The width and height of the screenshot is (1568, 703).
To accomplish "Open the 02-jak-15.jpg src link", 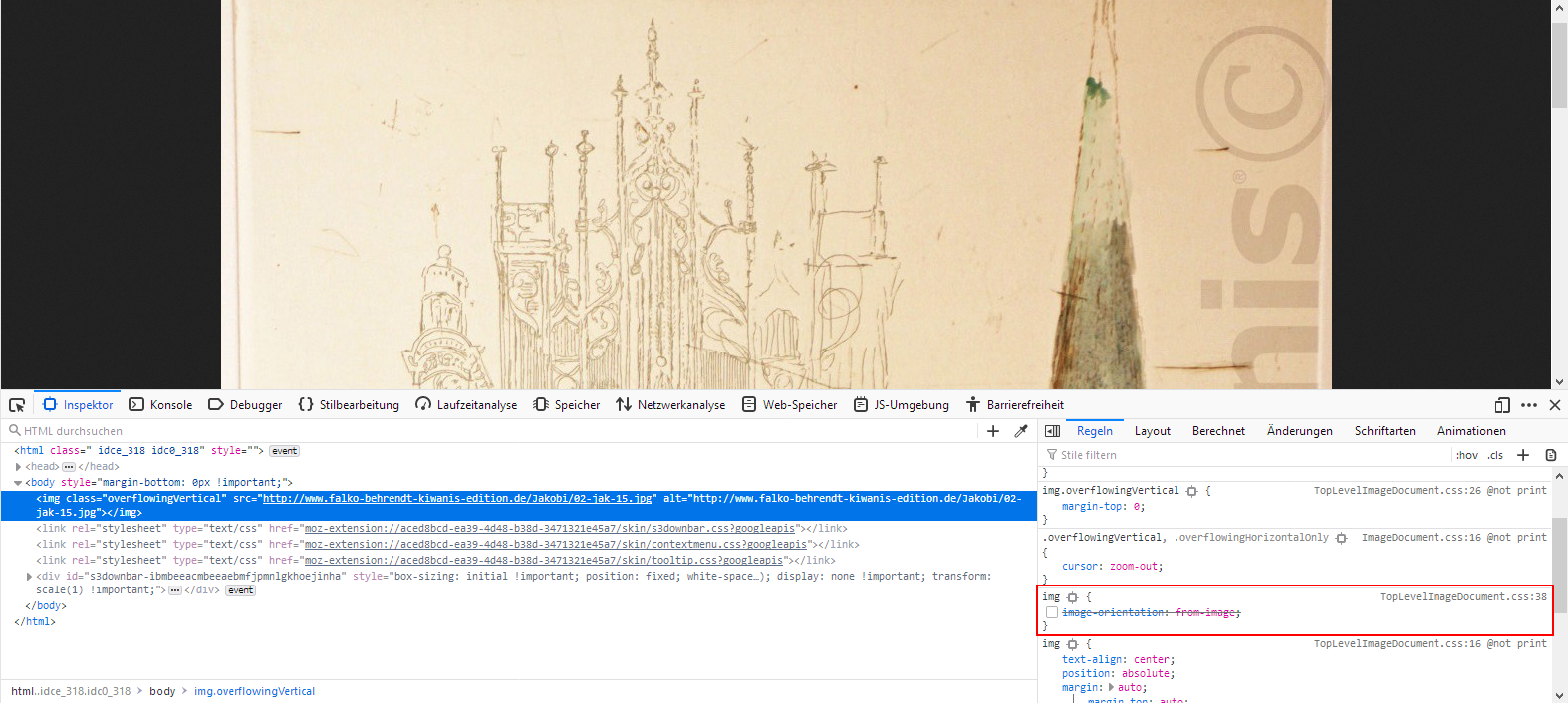I will (x=457, y=498).
